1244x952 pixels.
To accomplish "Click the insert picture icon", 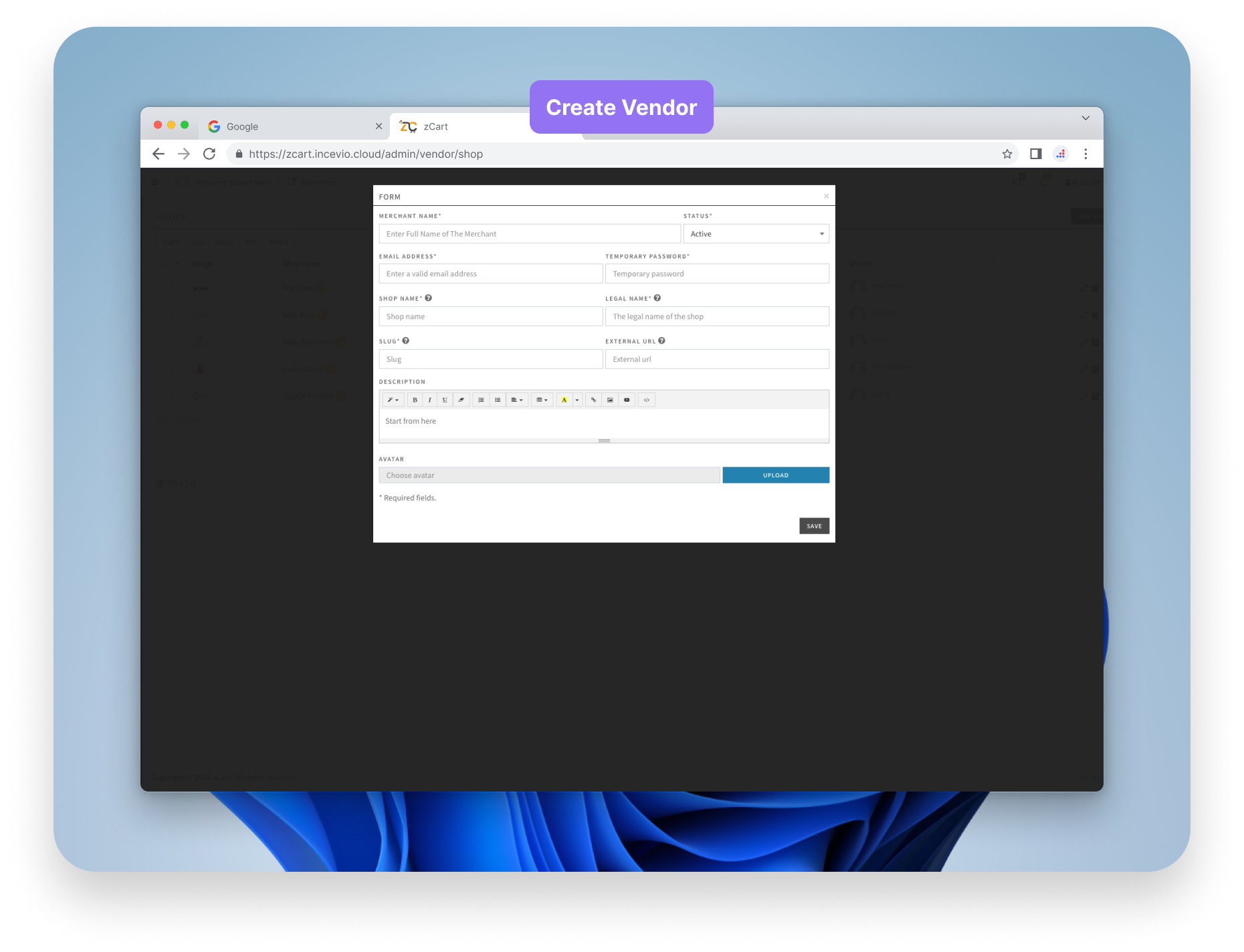I will tap(610, 400).
